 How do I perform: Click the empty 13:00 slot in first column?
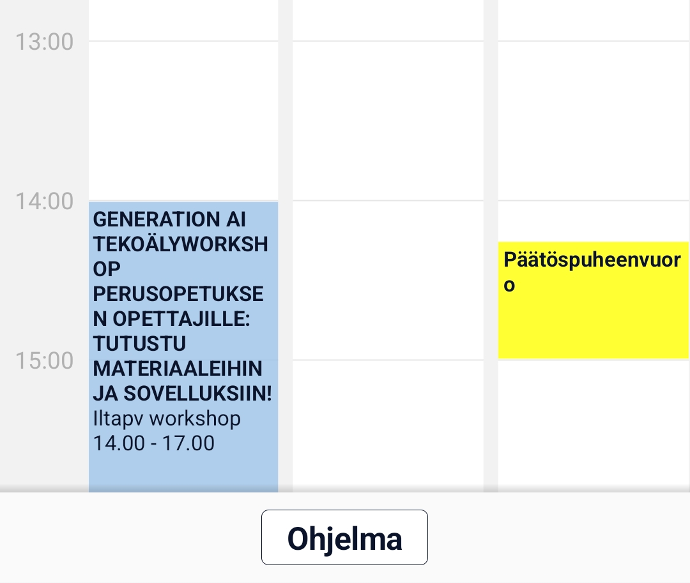[183, 121]
